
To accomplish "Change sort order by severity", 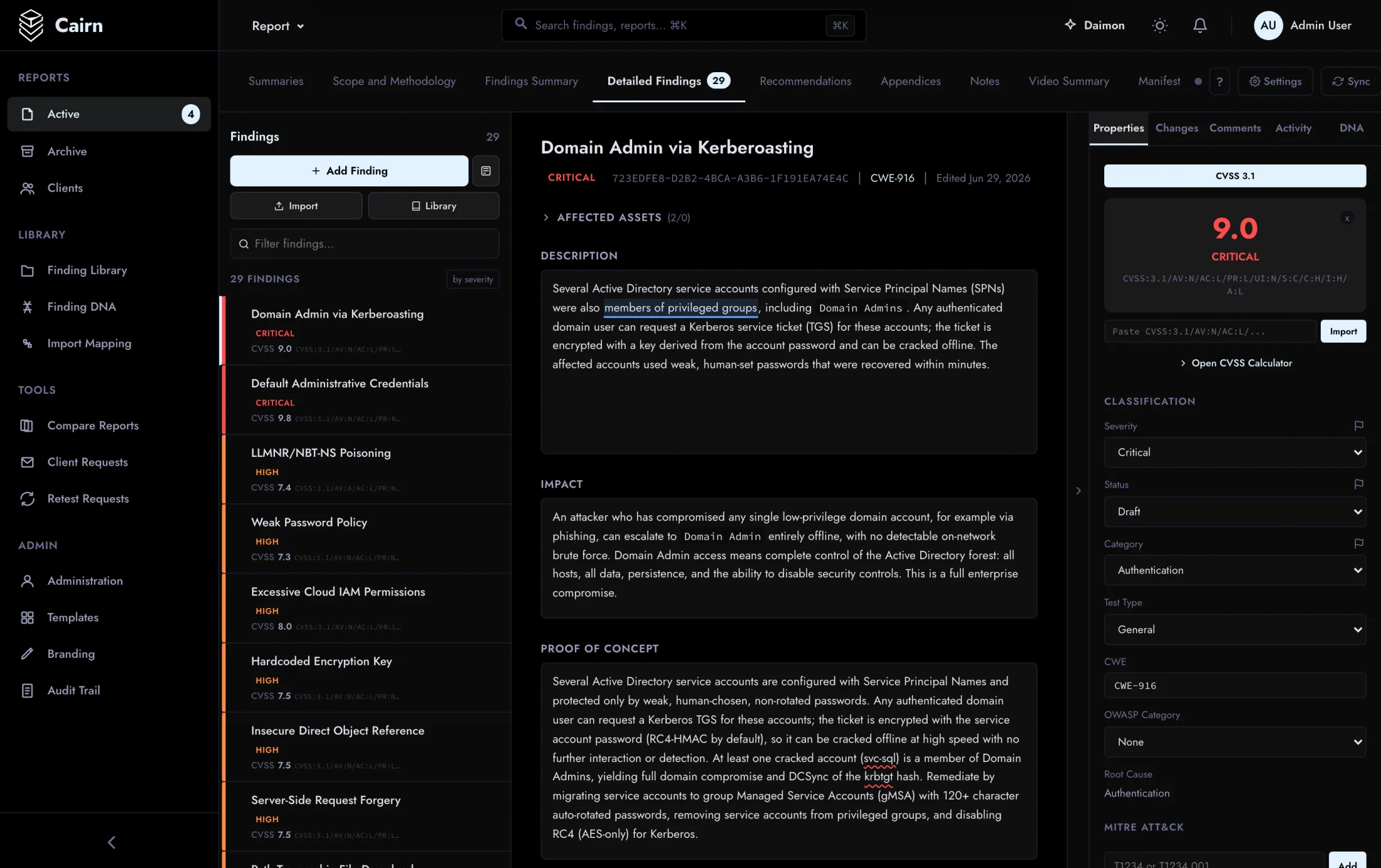I will tap(472, 279).
